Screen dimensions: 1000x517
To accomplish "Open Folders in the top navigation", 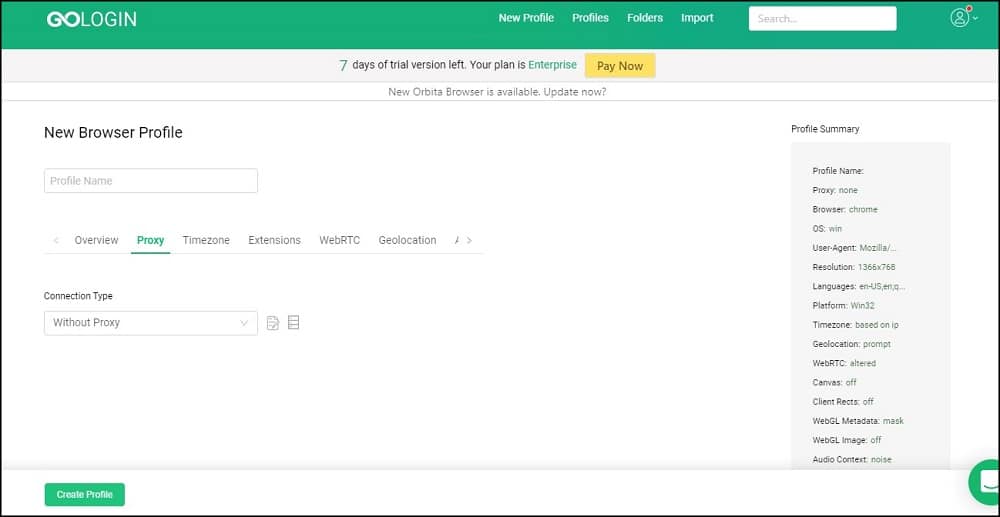I will click(x=645, y=18).
